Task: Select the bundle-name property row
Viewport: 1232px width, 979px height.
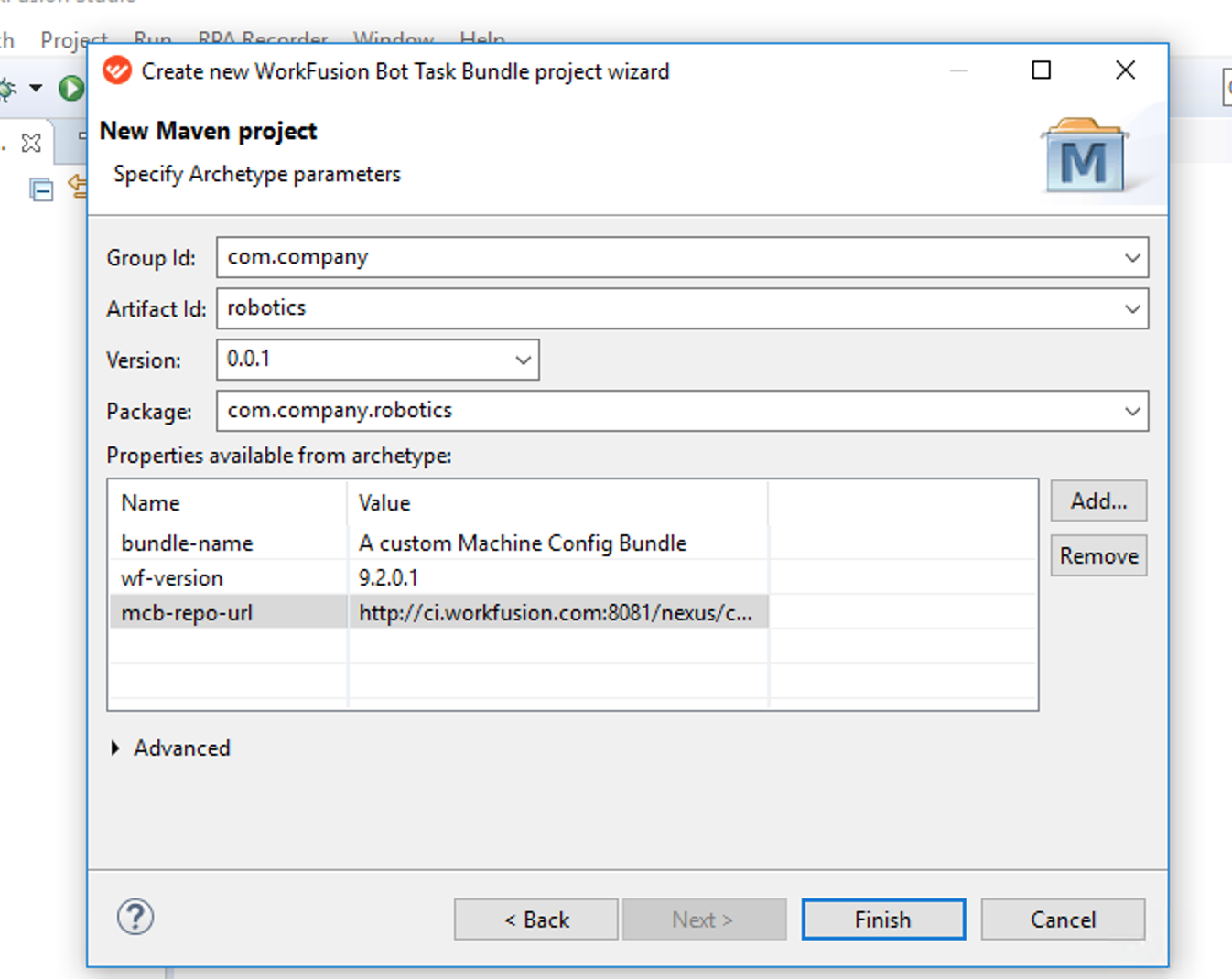Action: [573, 543]
